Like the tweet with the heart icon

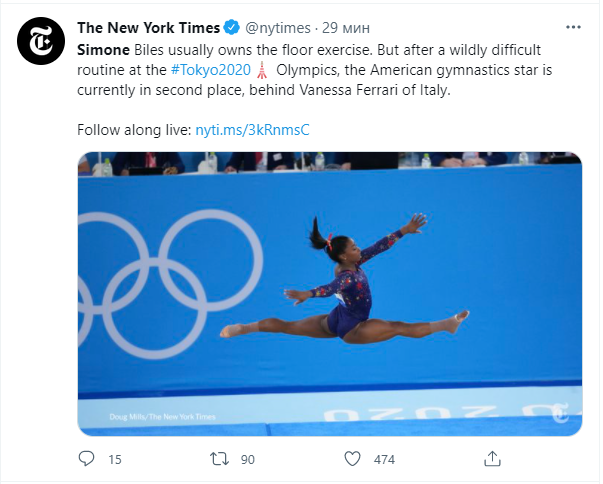[352, 459]
